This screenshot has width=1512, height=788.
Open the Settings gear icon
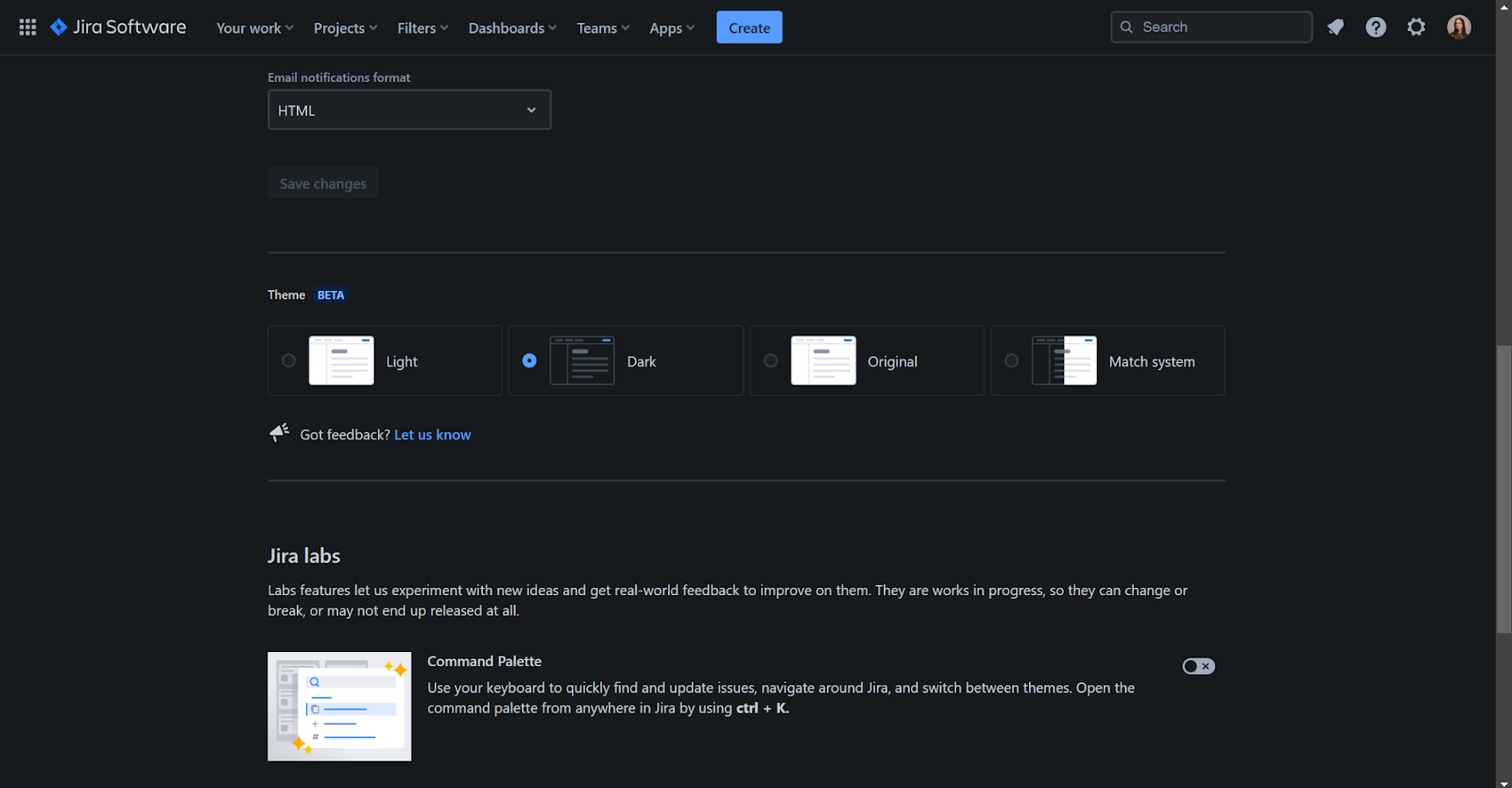(x=1416, y=27)
